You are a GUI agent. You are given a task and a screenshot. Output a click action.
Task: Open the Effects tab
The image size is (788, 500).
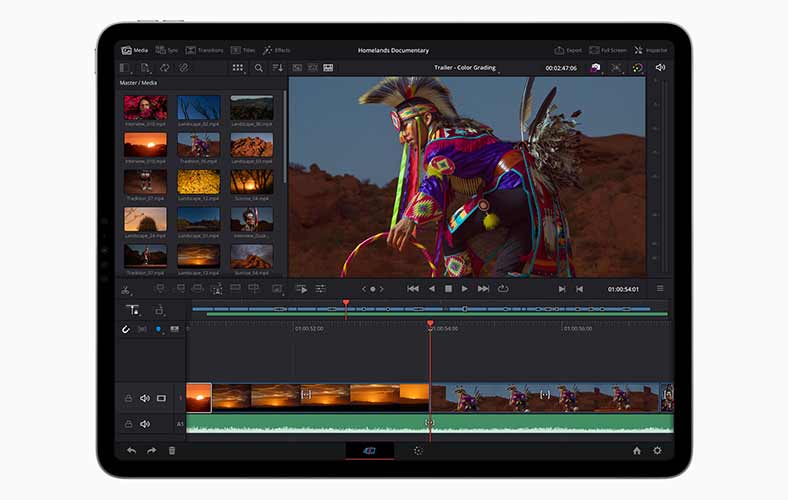(276, 50)
